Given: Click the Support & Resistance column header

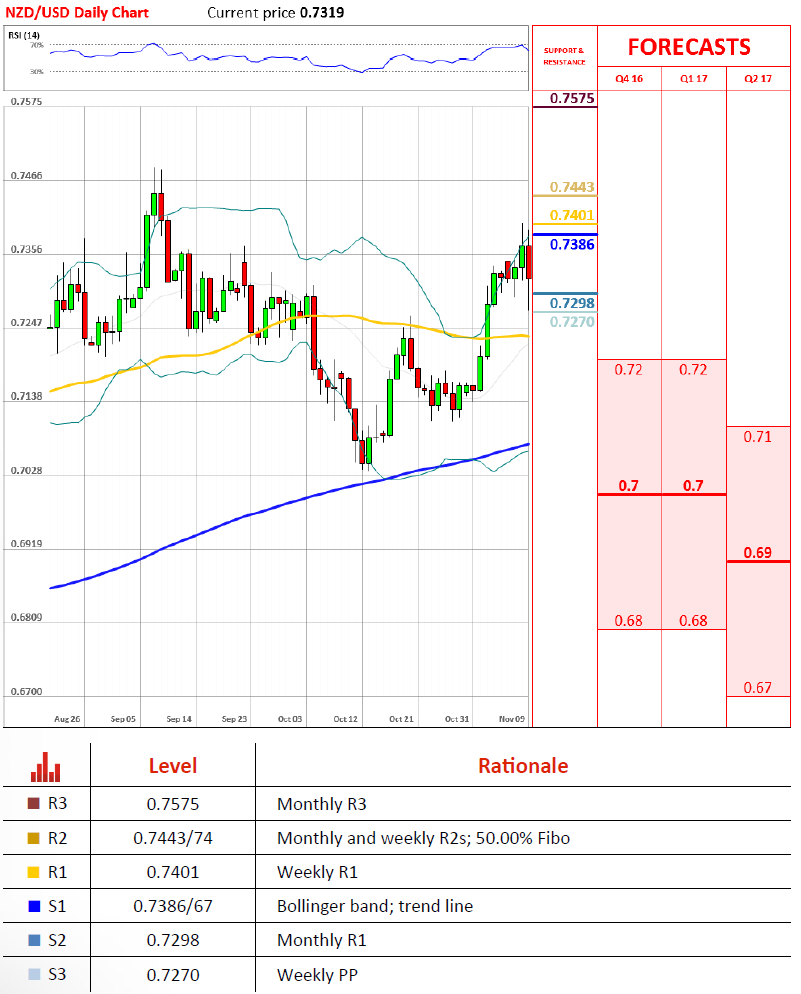Looking at the screenshot, I should [x=564, y=56].
